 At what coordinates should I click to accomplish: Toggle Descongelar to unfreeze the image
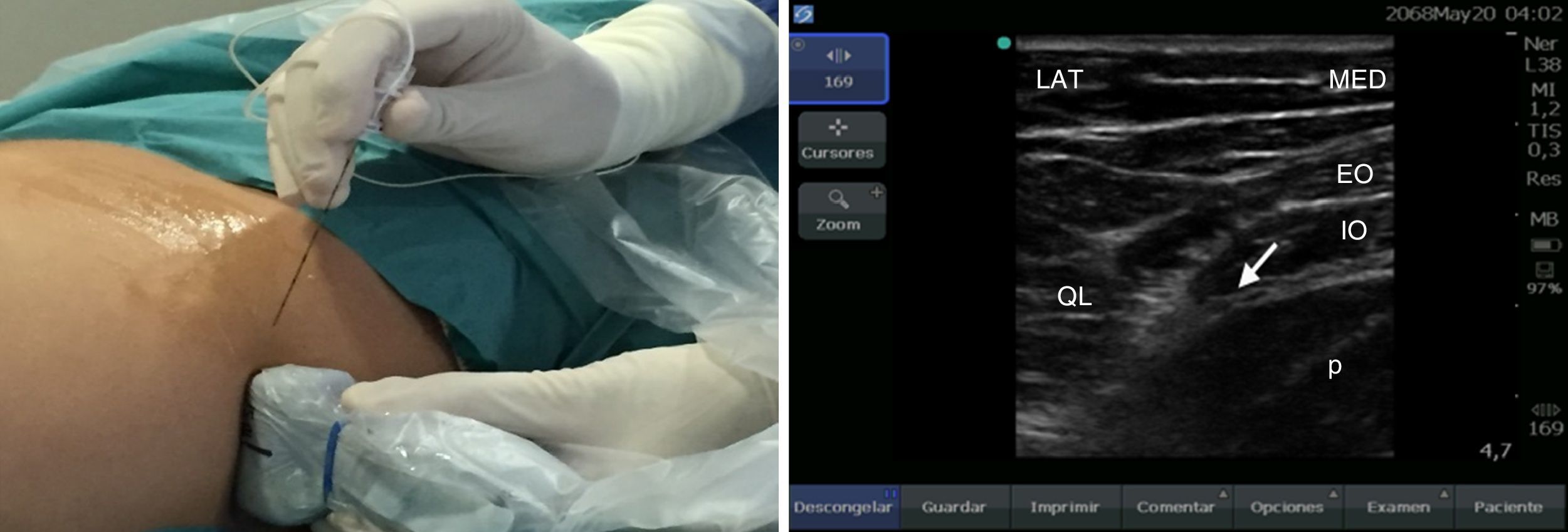point(843,506)
